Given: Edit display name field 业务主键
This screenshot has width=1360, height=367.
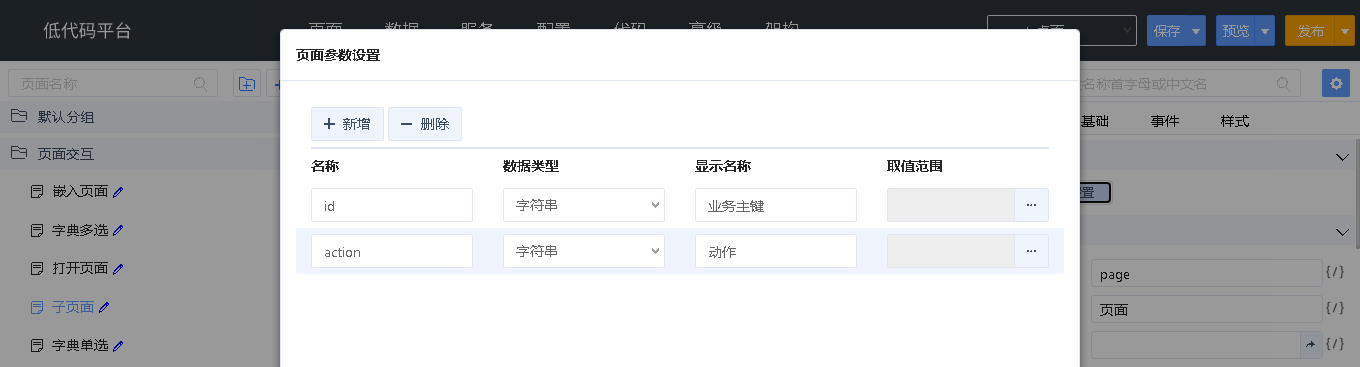Looking at the screenshot, I should 776,205.
